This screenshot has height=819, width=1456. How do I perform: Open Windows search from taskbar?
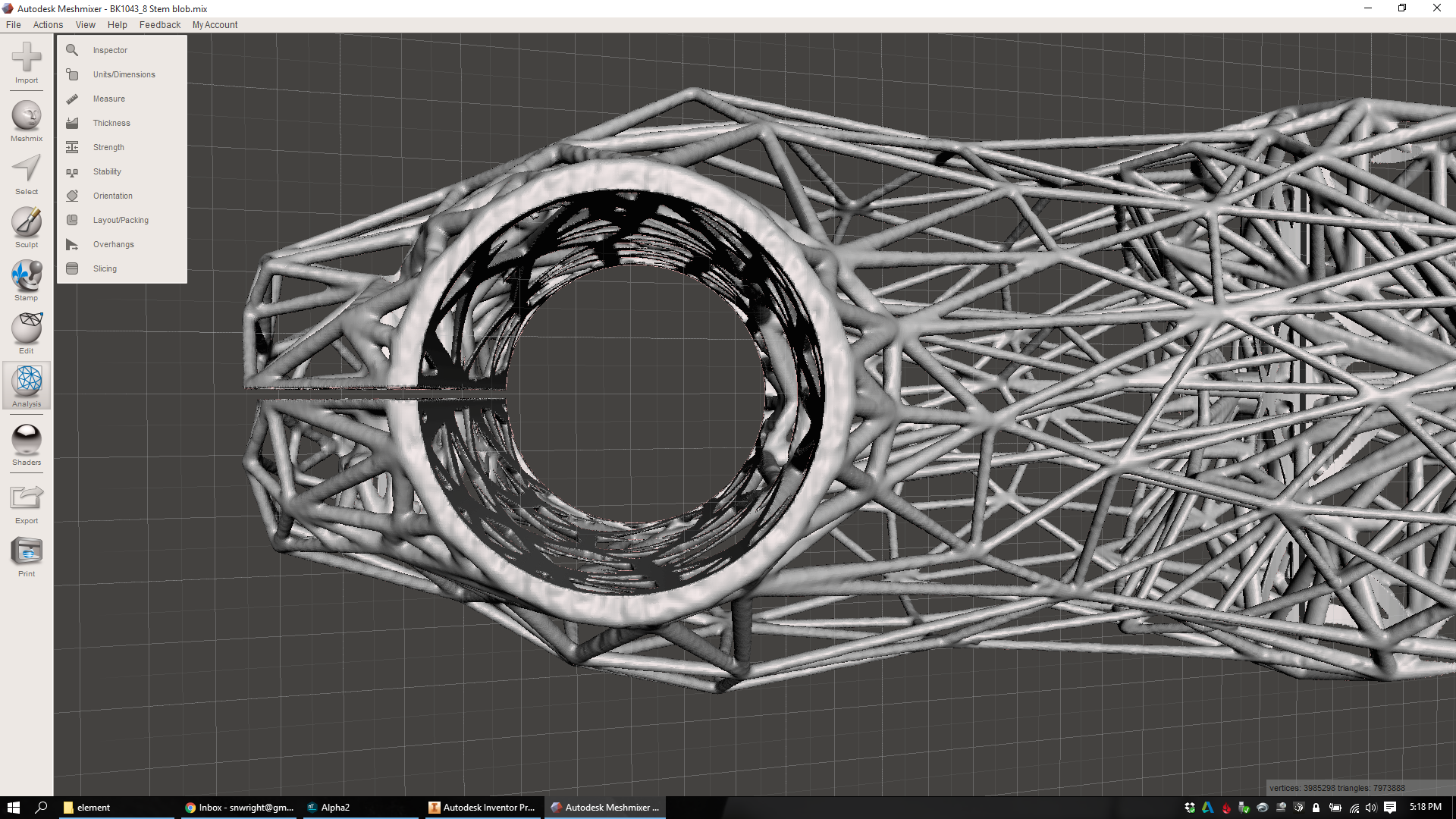[41, 808]
